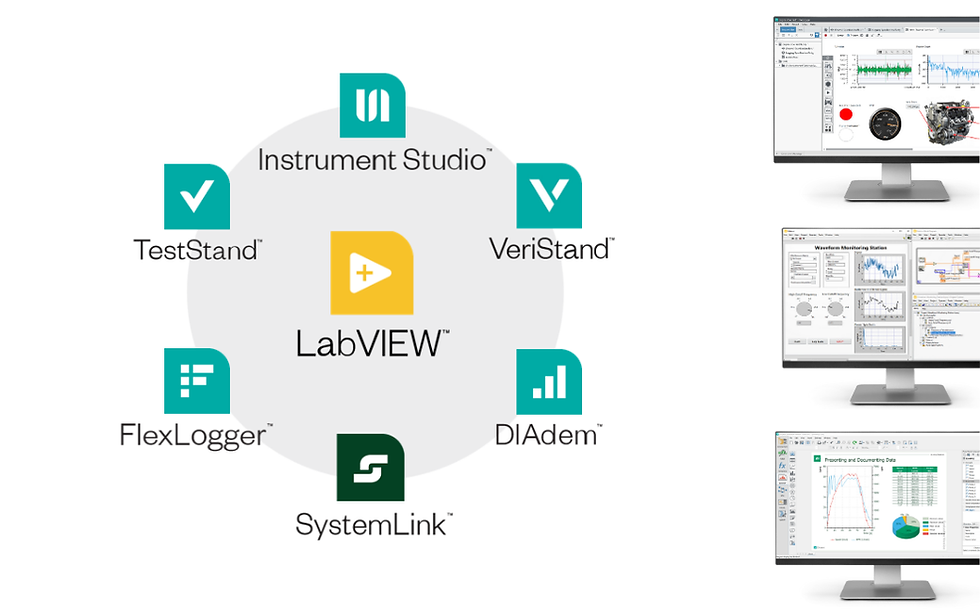Click the Instrument Studio text label
The width and height of the screenshot is (980, 612).
374,160
